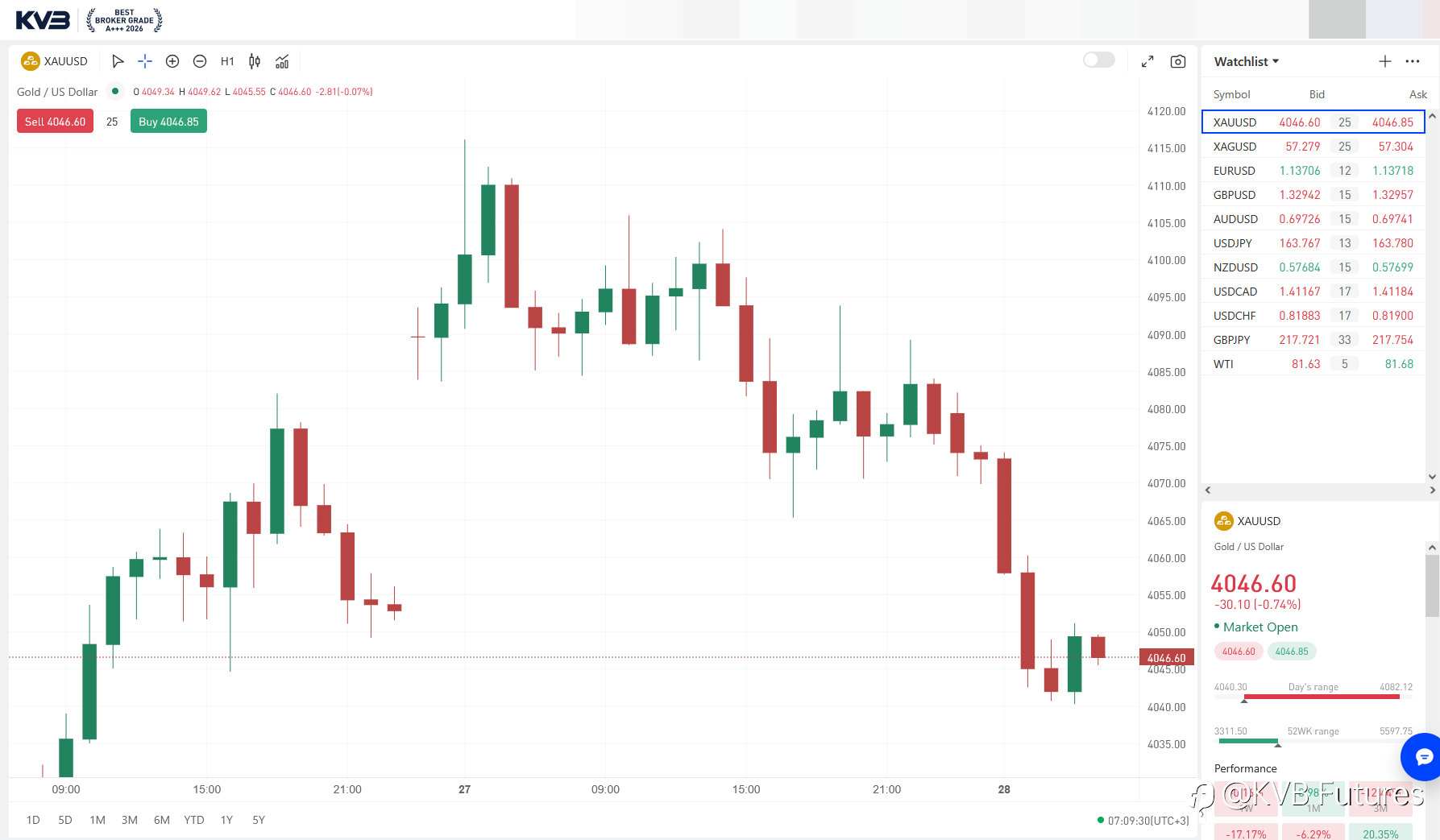Activate the crosshair cursor tool

[x=145, y=61]
